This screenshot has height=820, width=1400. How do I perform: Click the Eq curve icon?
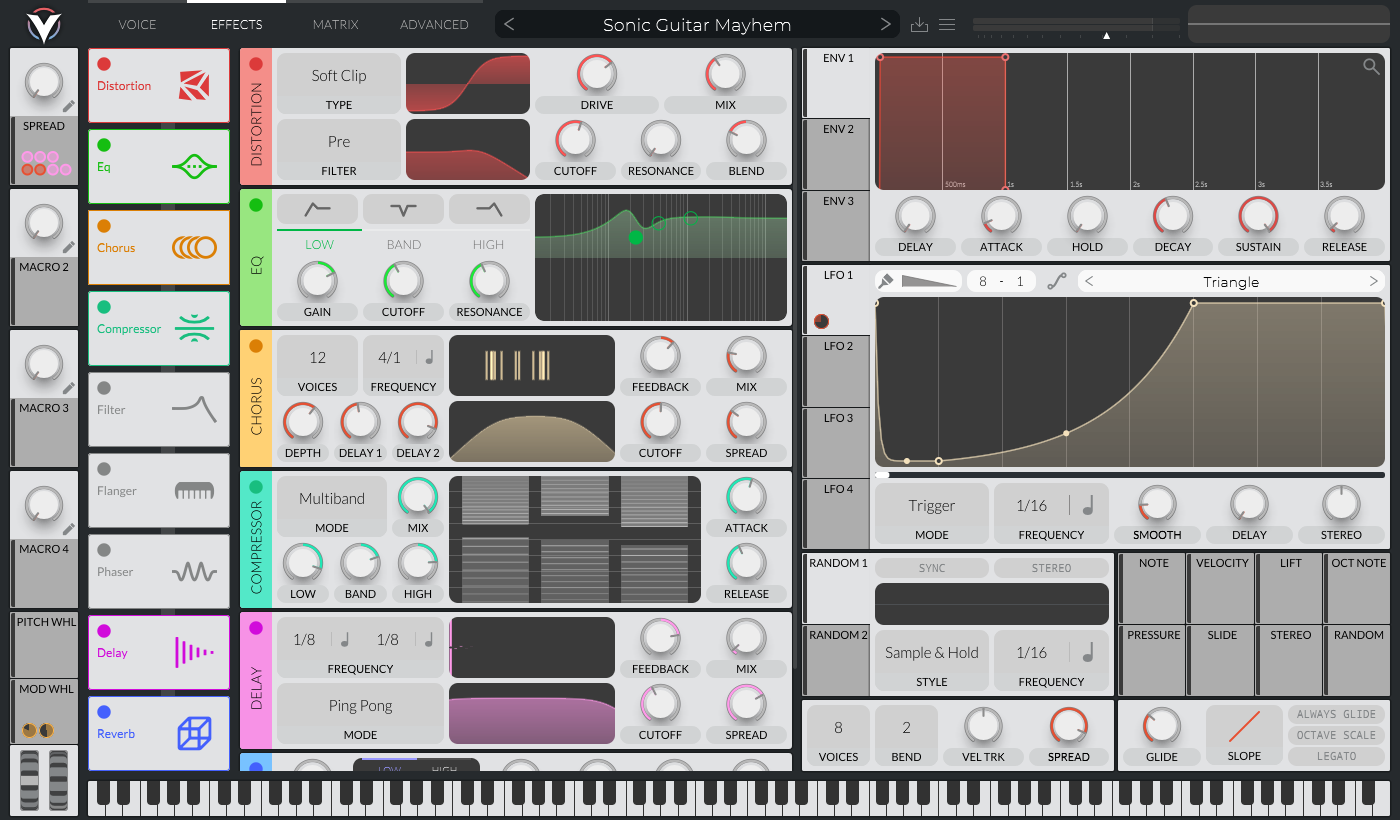[194, 167]
